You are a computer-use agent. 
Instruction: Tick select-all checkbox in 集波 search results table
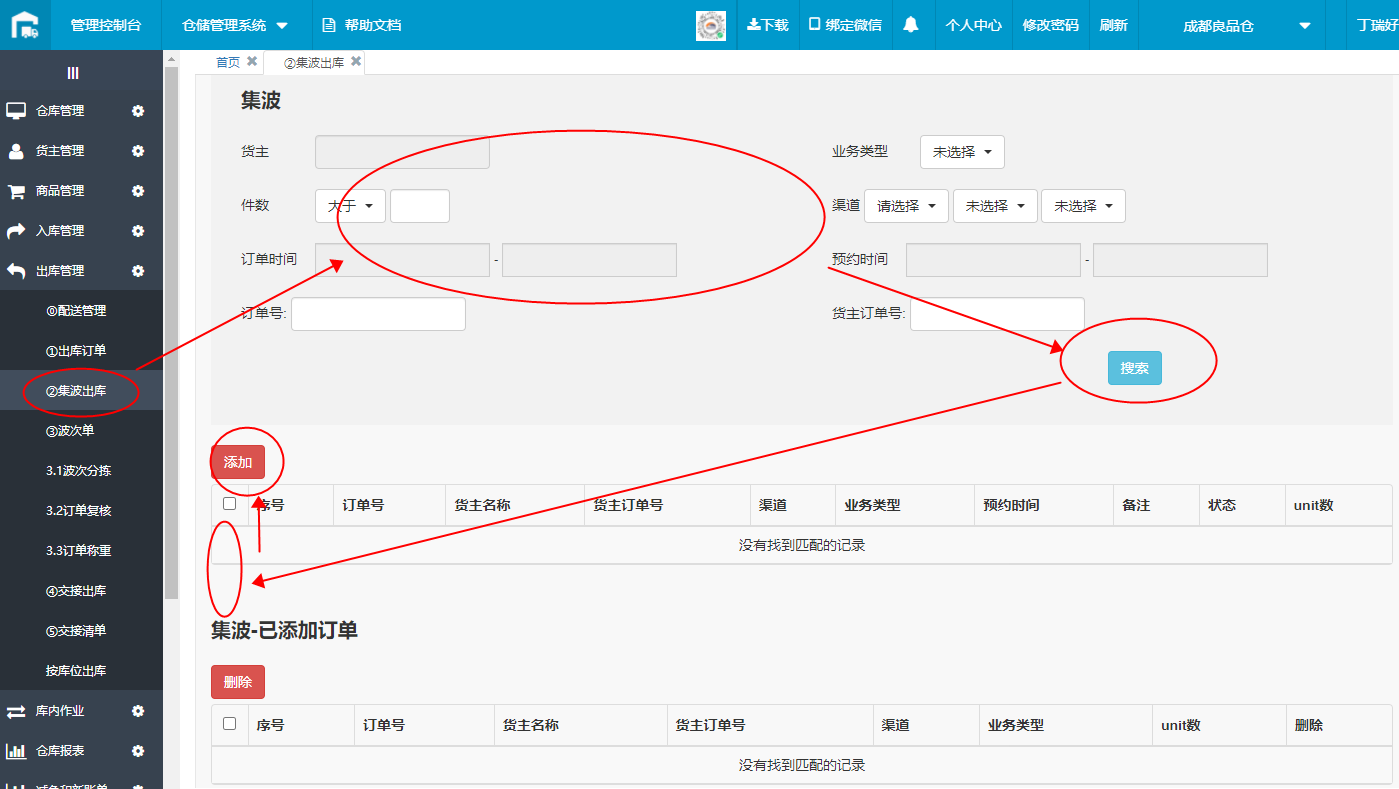230,504
